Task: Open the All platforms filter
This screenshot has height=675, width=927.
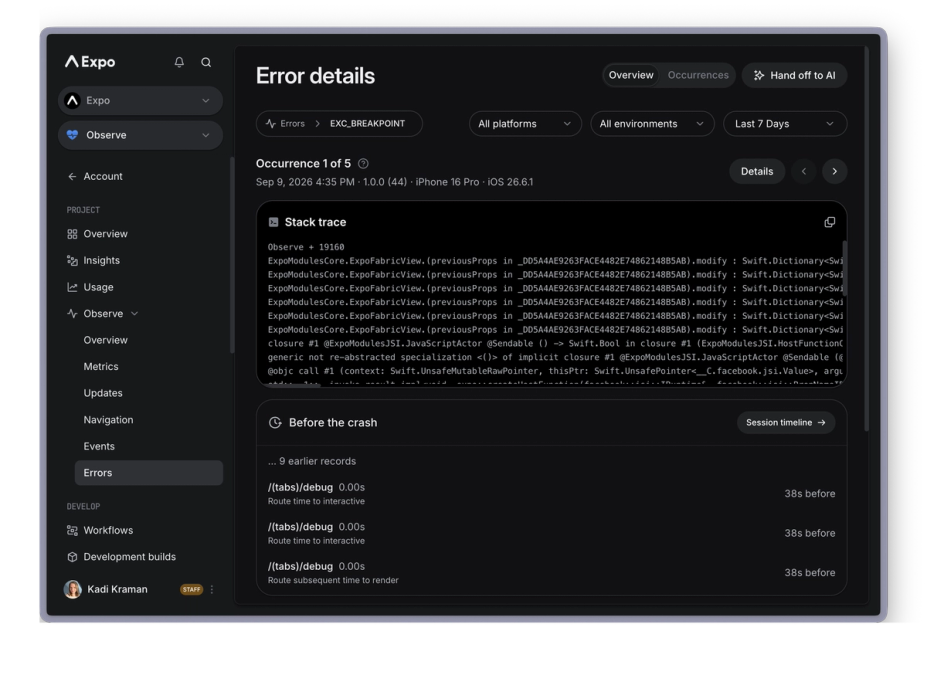Action: 525,124
